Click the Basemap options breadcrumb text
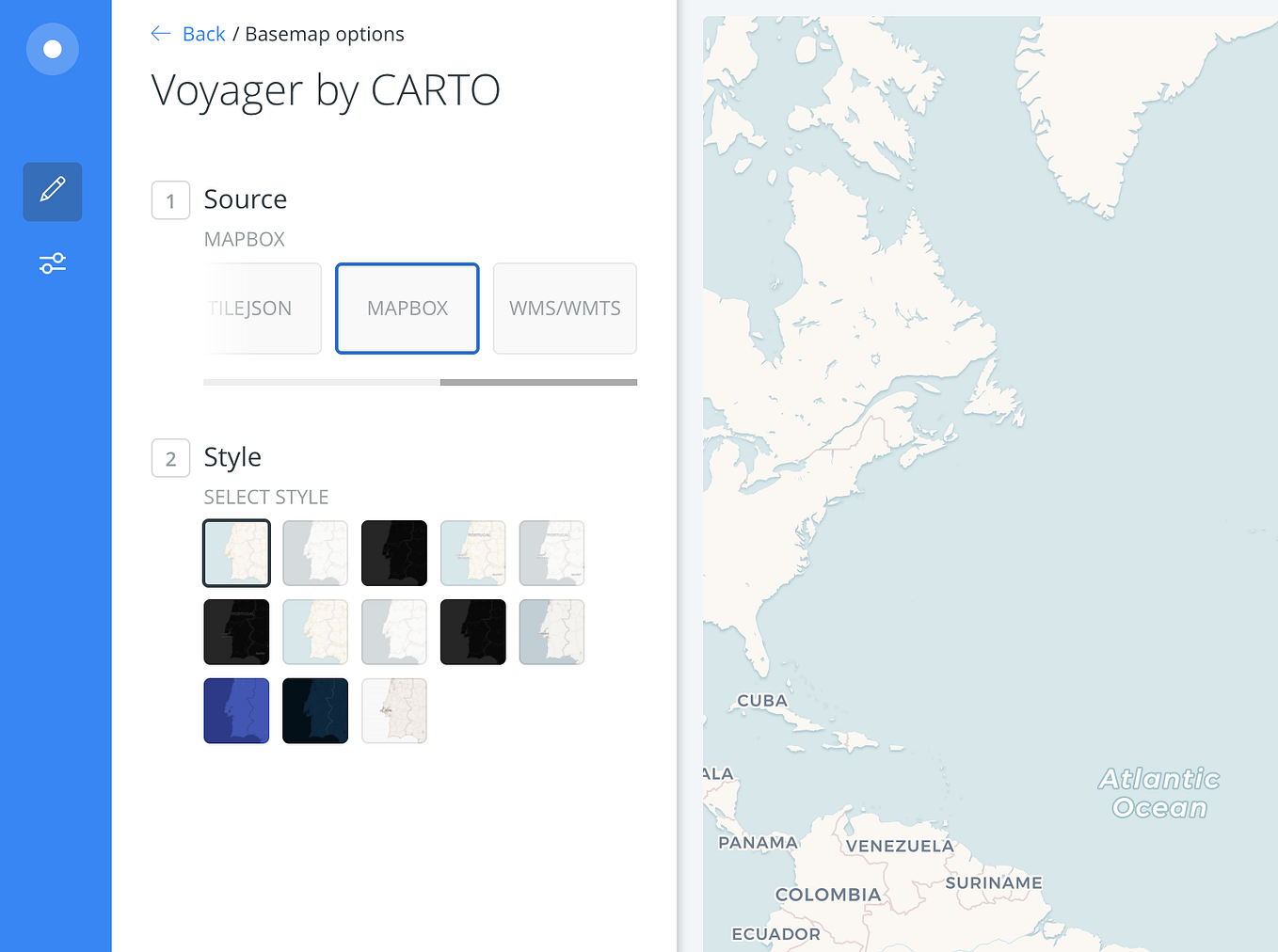Image resolution: width=1278 pixels, height=952 pixels. [324, 33]
